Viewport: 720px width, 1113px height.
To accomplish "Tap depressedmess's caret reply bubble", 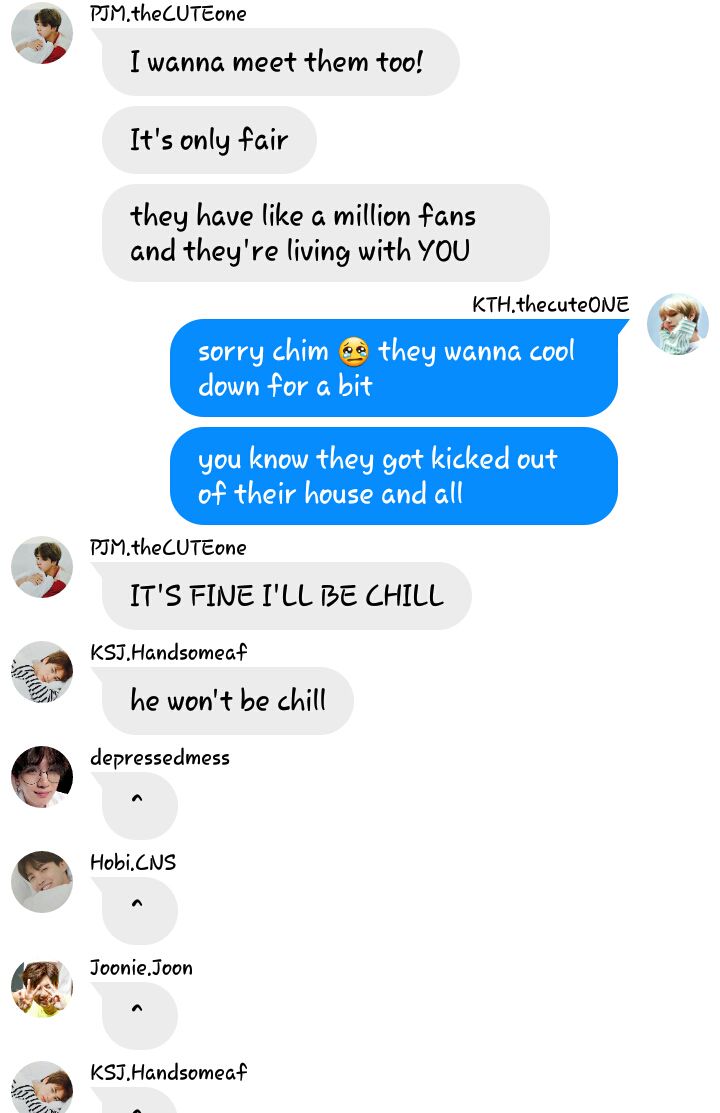I will coord(139,806).
